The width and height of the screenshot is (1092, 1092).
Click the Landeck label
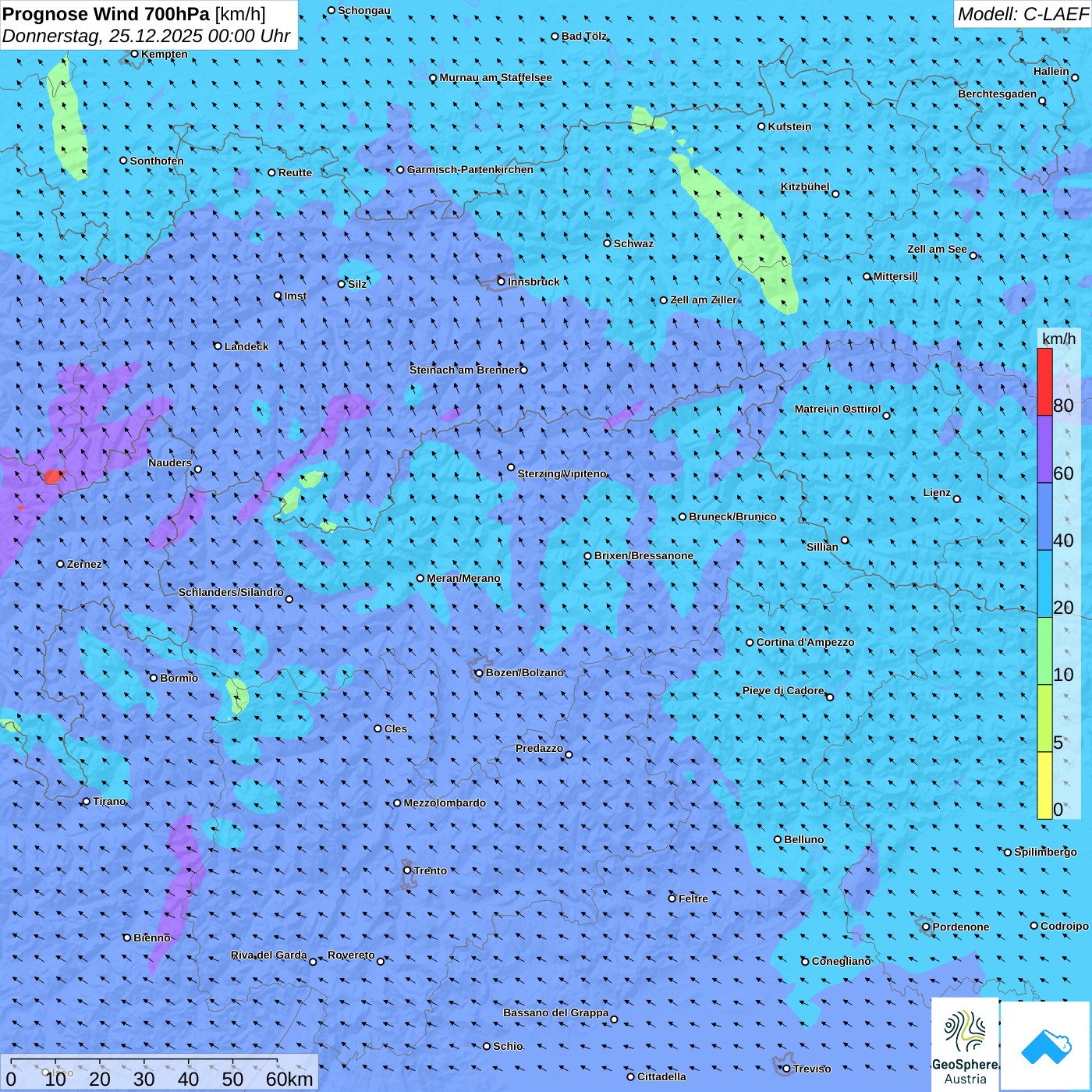tap(246, 346)
